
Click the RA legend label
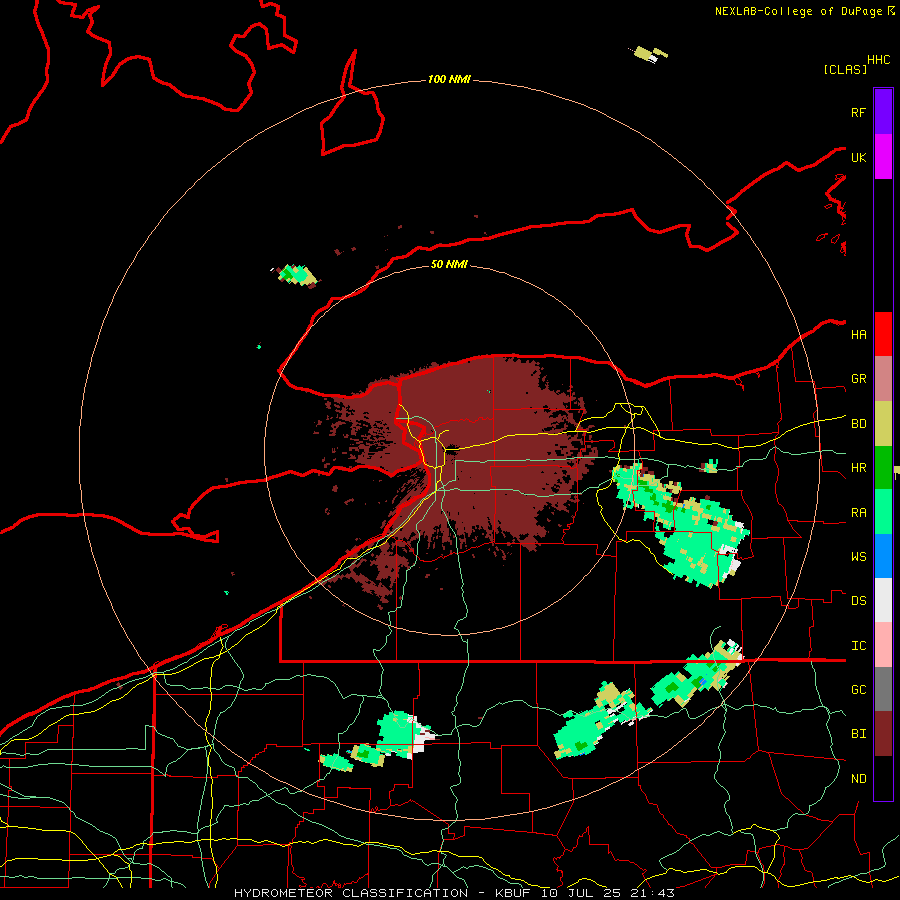point(858,512)
